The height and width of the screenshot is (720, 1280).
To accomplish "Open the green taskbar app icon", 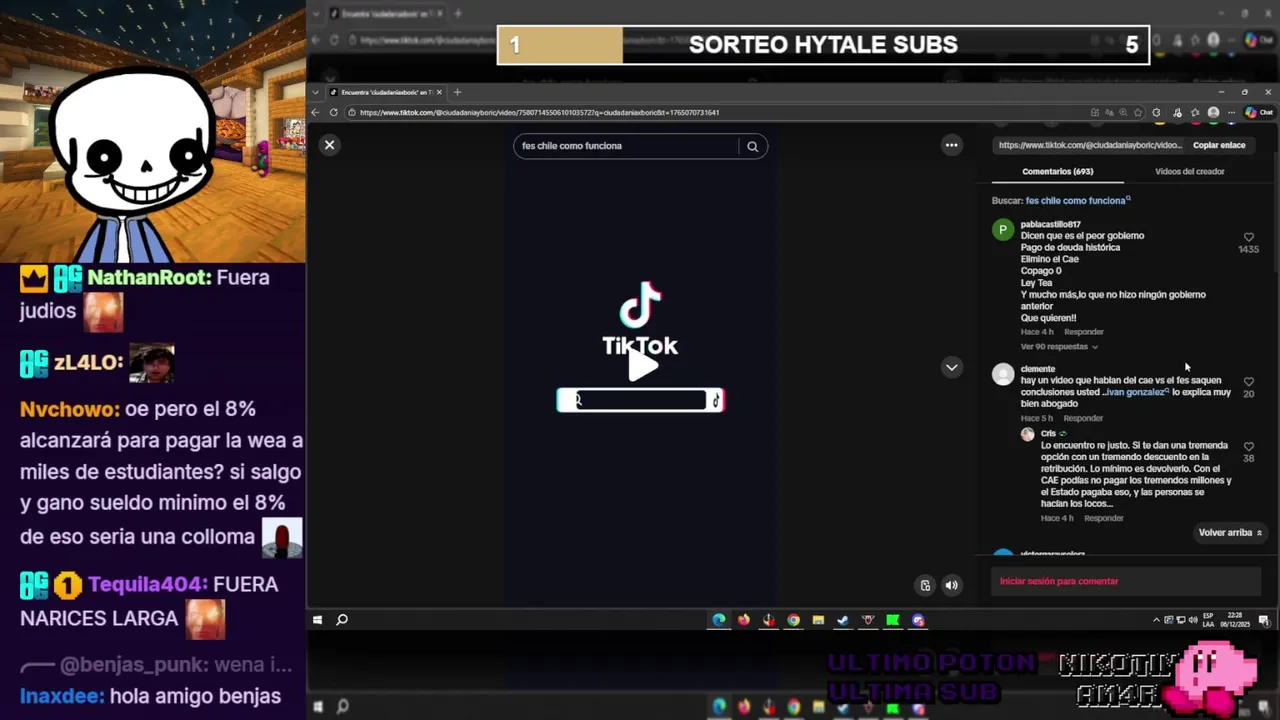I will click(893, 620).
